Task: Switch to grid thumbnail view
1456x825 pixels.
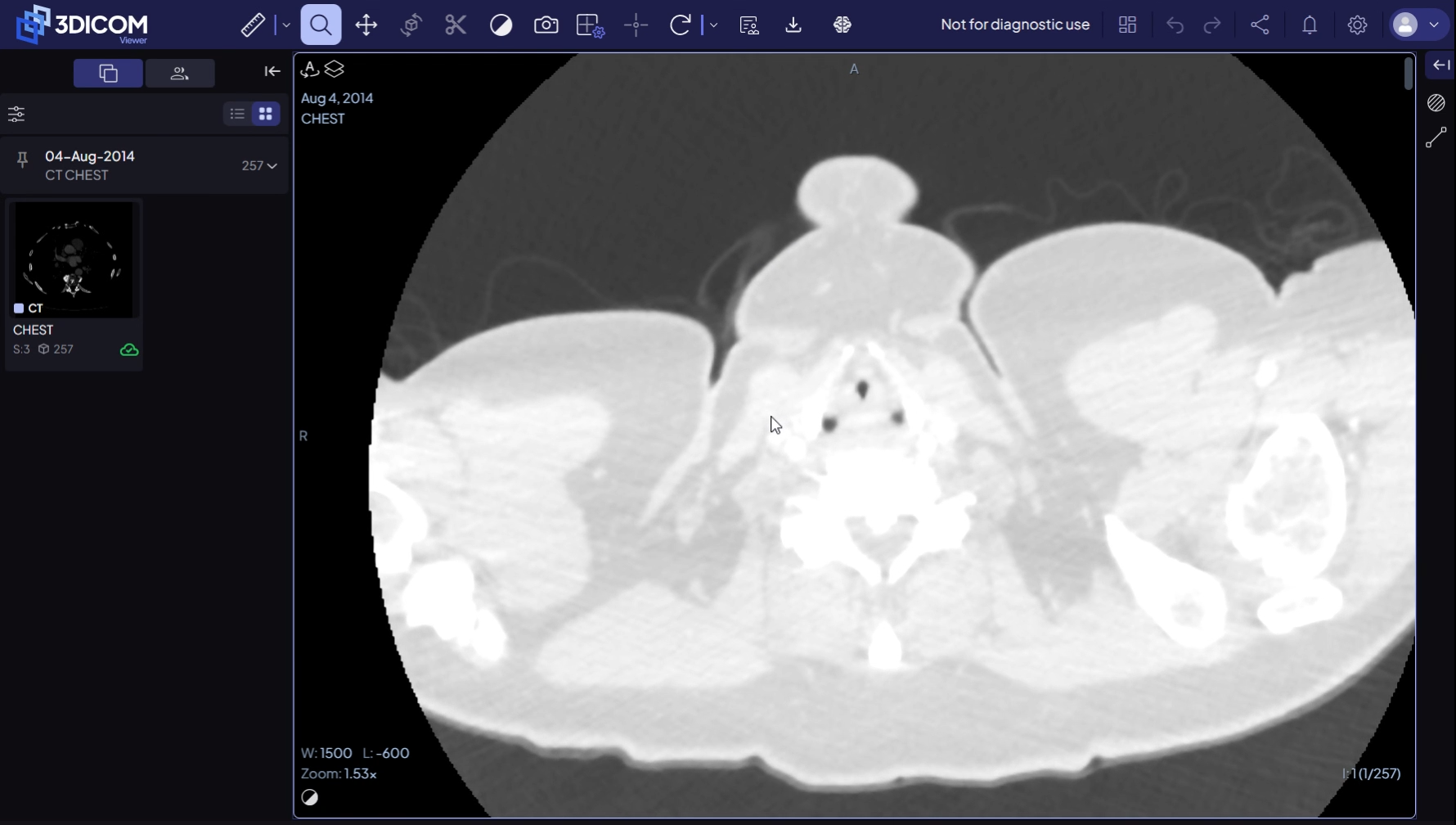Action: [266, 114]
